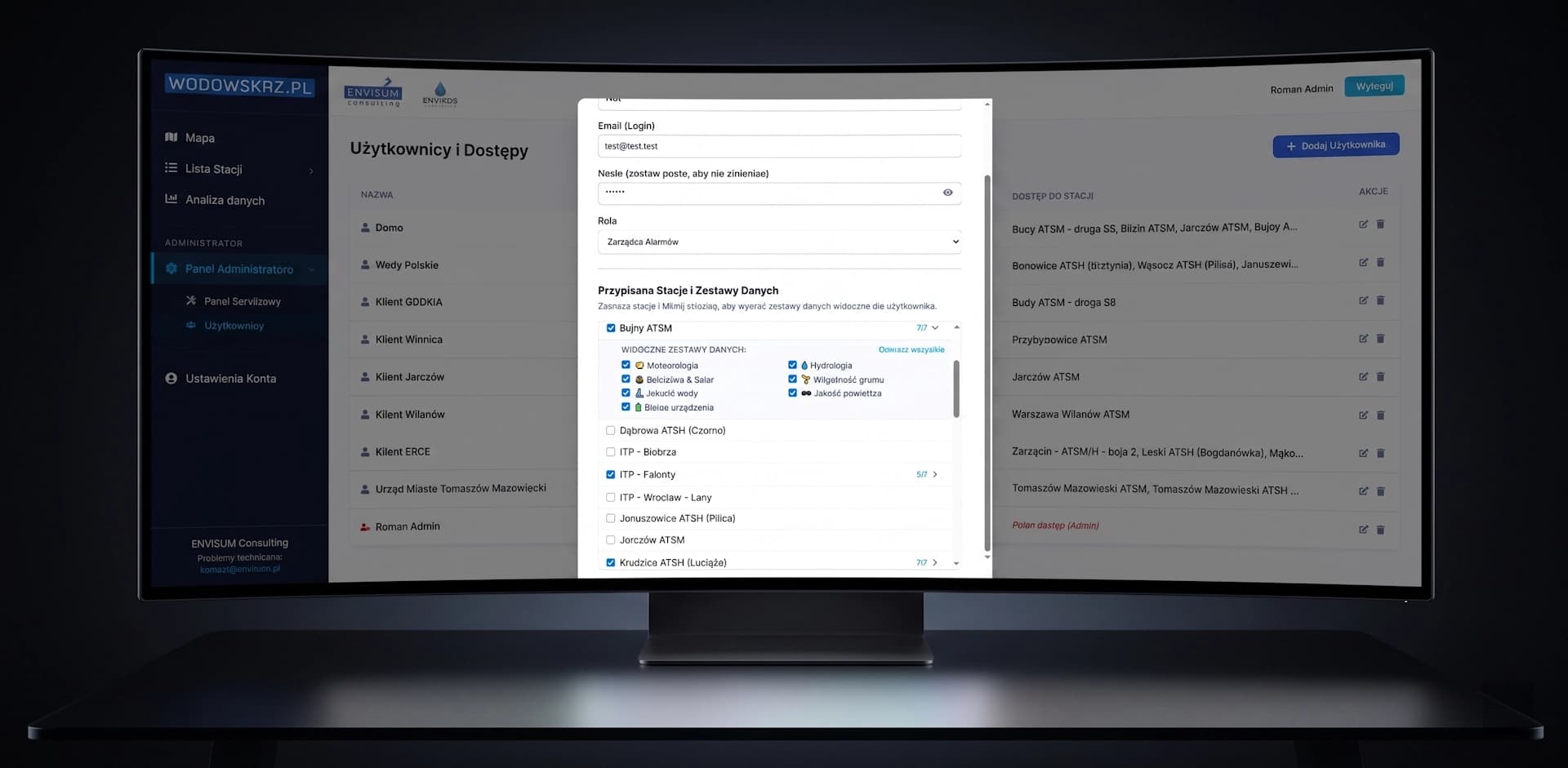Collapse the Panel Administratora menu chevron
Image resolution: width=1568 pixels, height=768 pixels.
311,269
